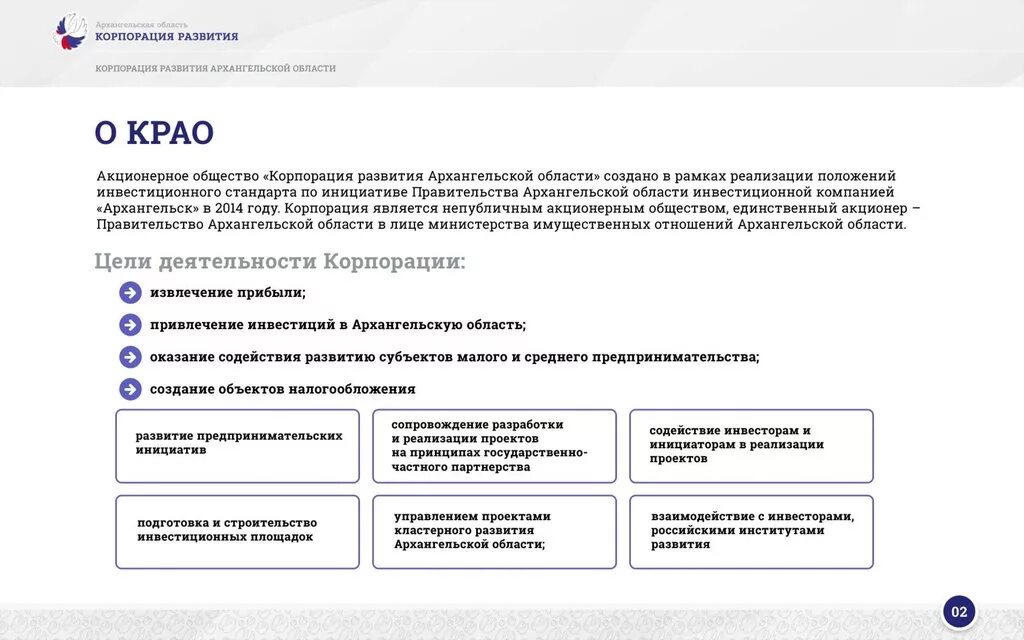The width and height of the screenshot is (1024, 640).
Task: Click the text «создание объектов налогообложения»
Action: (x=283, y=389)
